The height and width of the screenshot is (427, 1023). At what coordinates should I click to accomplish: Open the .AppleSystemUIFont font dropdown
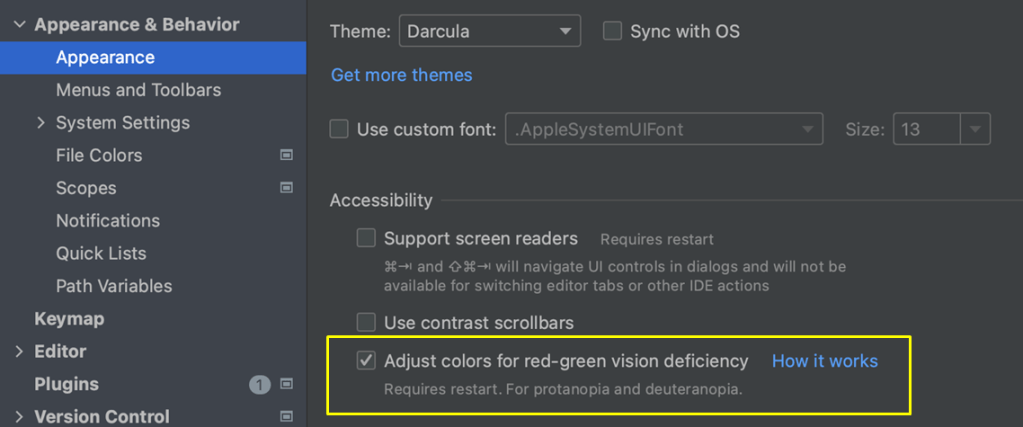click(664, 129)
